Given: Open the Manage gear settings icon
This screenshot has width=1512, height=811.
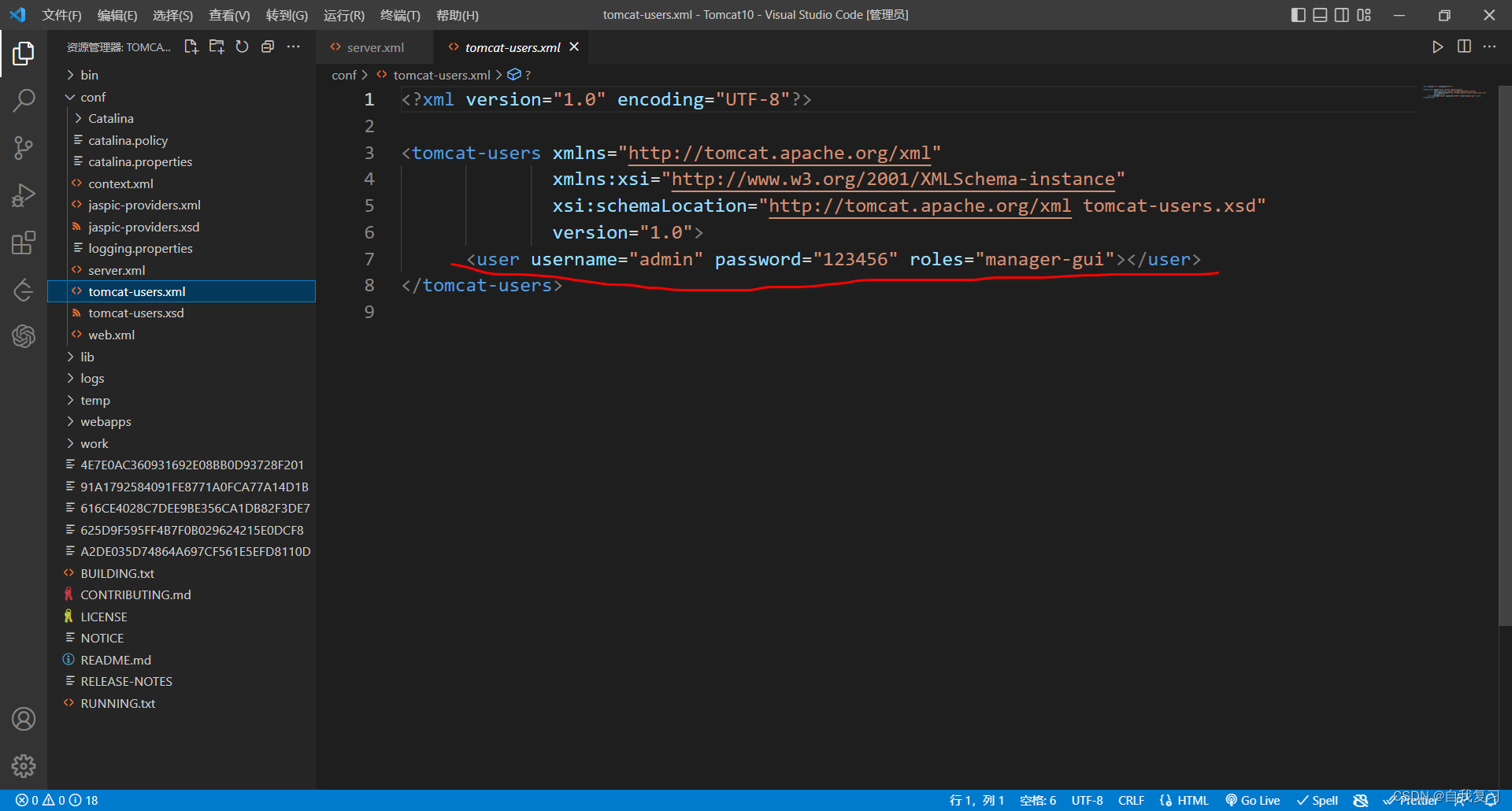Looking at the screenshot, I should pos(24,765).
